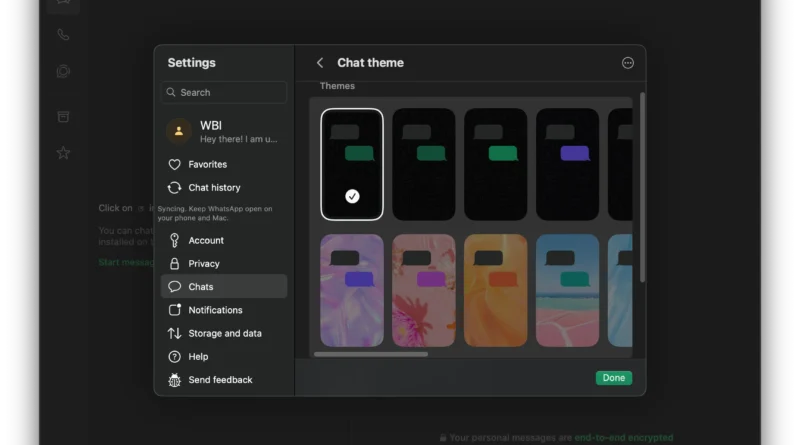Image resolution: width=800 pixels, height=445 pixels.
Task: Open Account settings entry
Action: click(x=224, y=240)
